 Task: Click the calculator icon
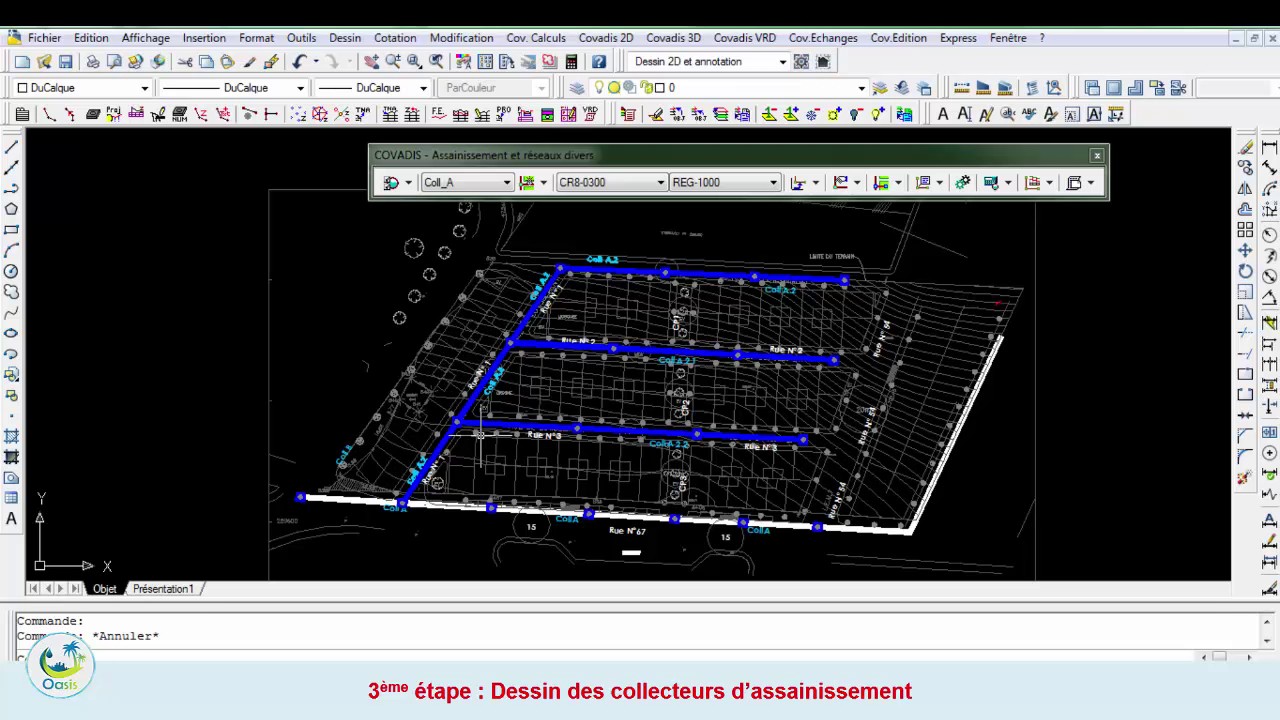pyautogui.click(x=571, y=62)
